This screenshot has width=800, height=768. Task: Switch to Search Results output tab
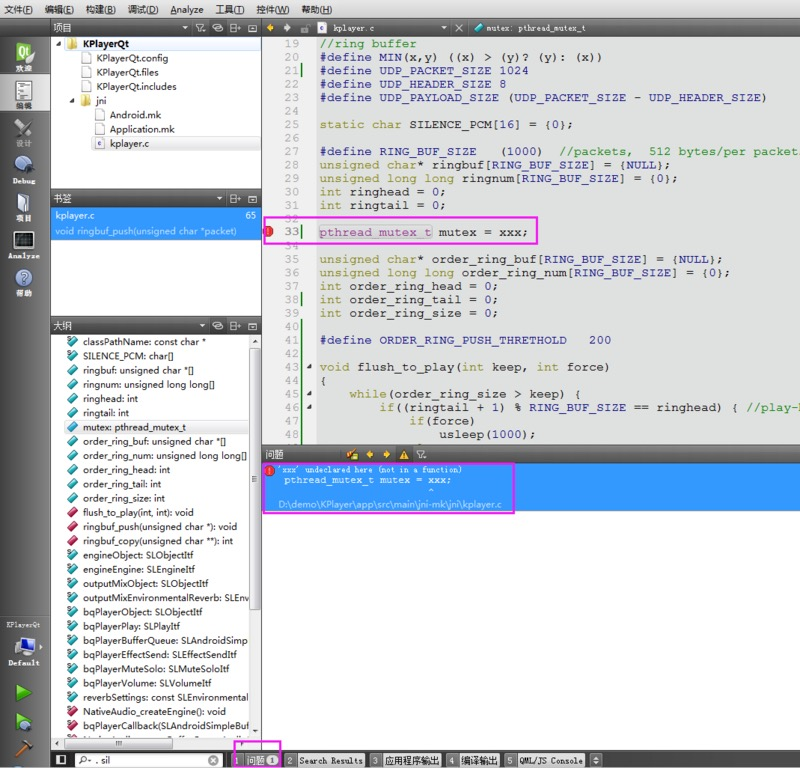tap(325, 760)
